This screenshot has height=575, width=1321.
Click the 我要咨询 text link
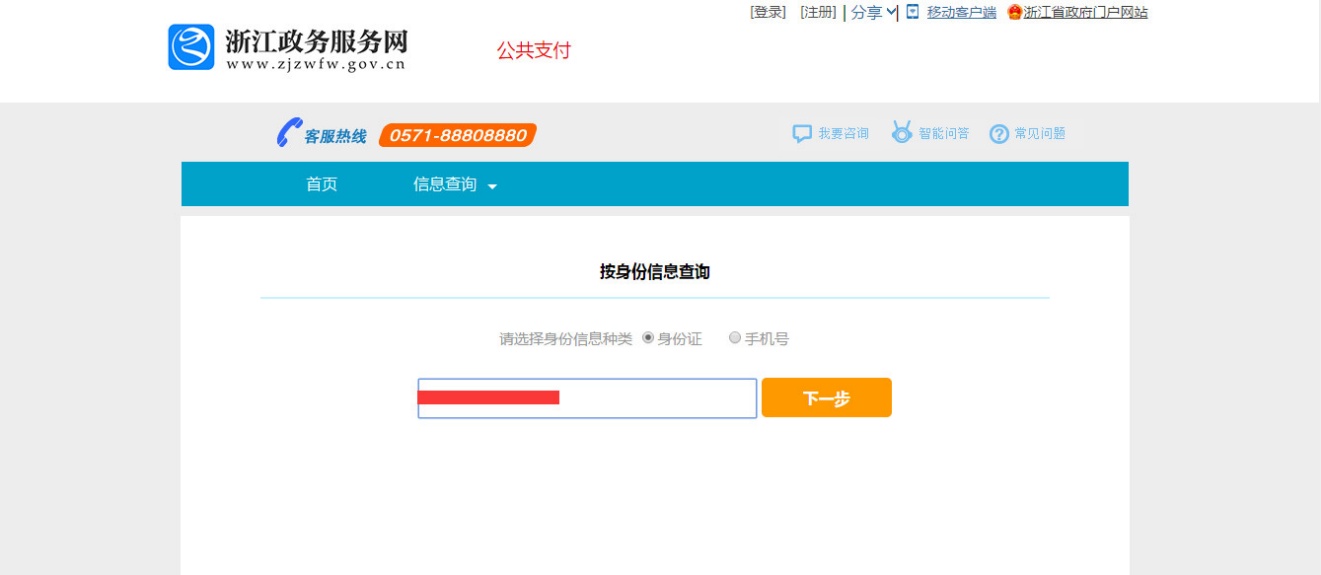(843, 134)
